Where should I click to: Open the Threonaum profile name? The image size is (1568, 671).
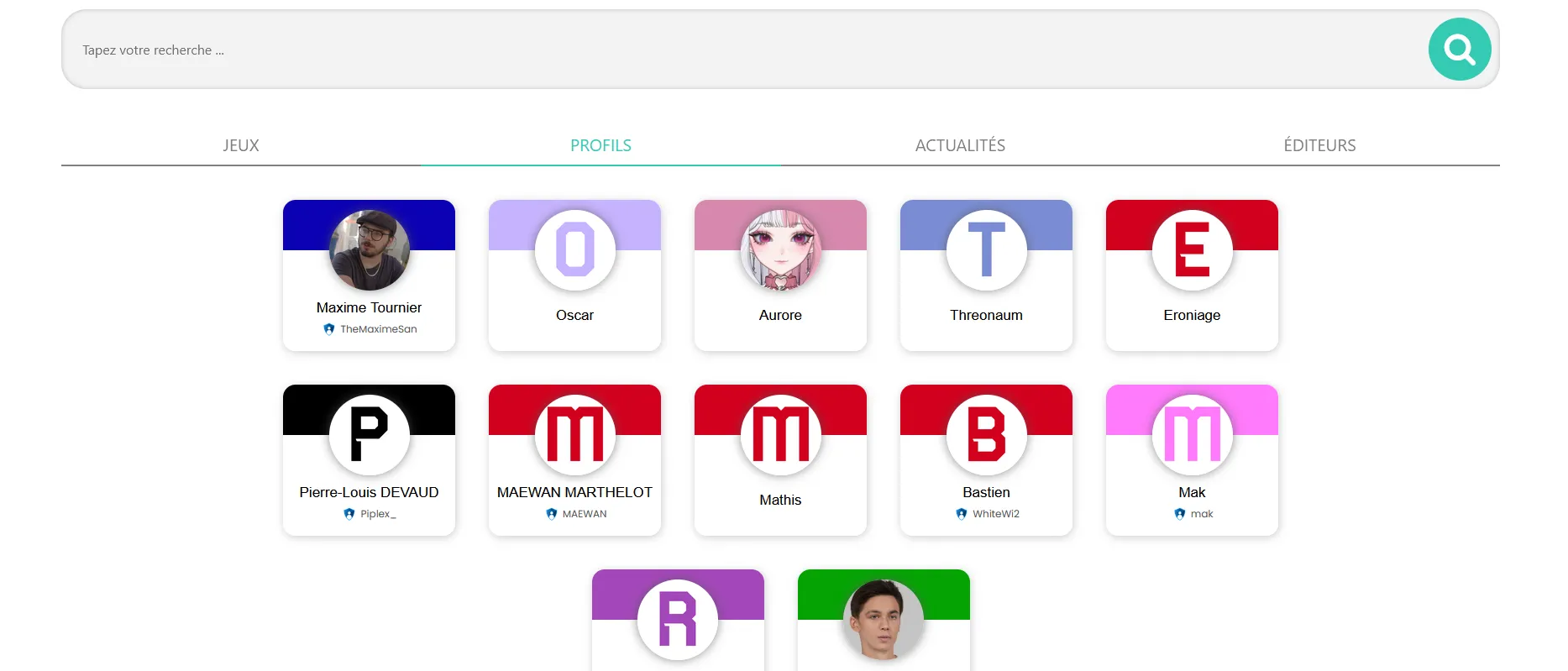click(x=987, y=315)
